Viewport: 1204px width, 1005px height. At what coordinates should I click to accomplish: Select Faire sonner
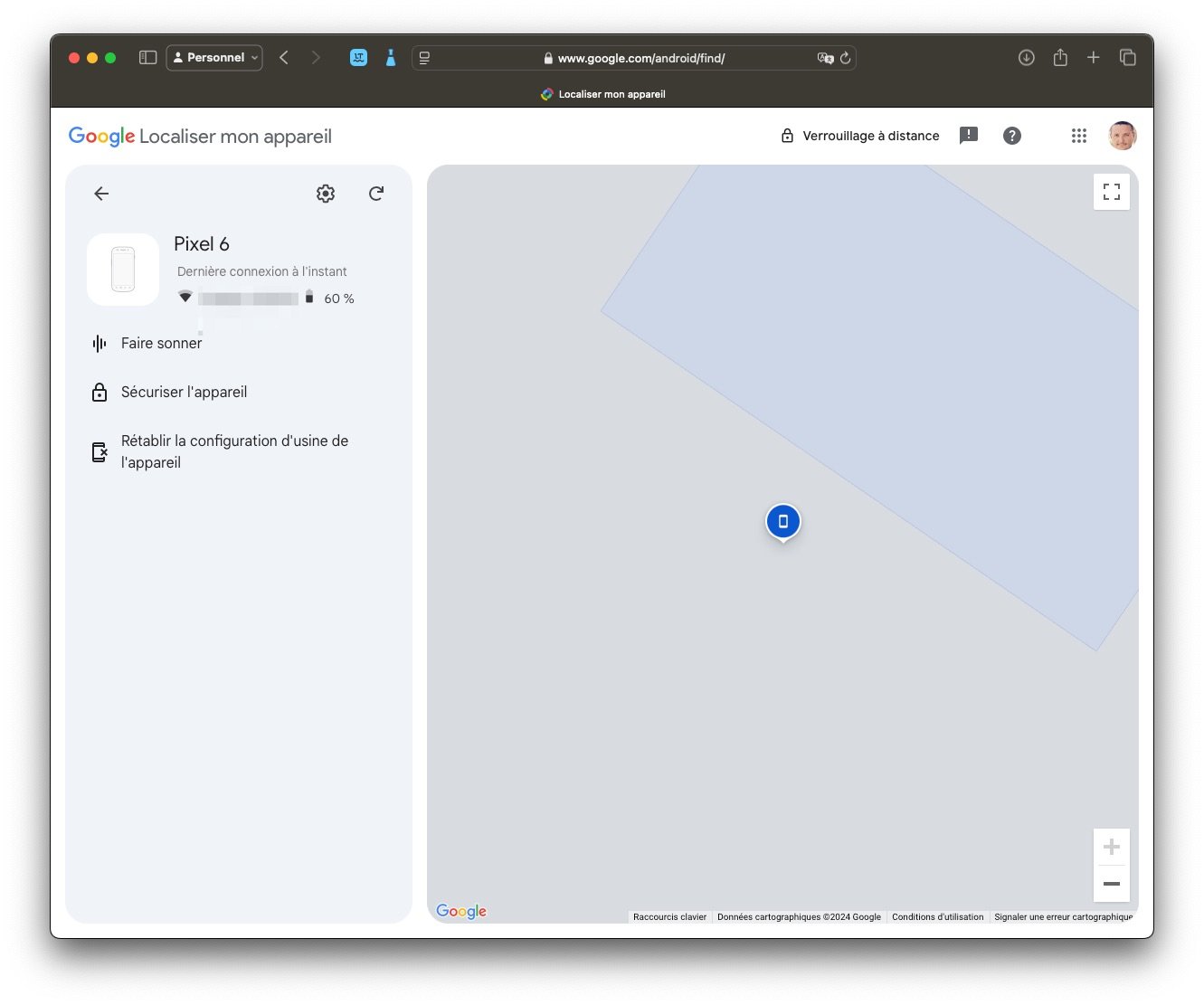click(x=147, y=344)
